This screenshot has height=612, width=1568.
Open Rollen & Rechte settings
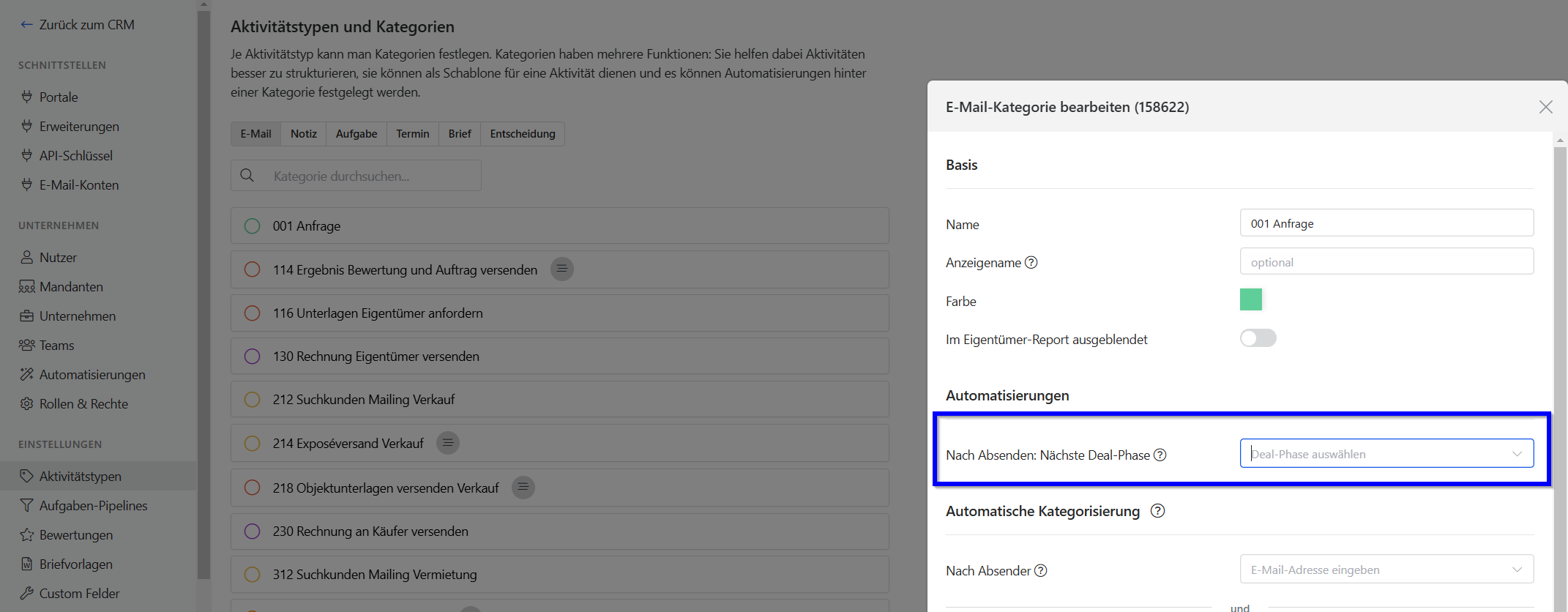pos(83,404)
